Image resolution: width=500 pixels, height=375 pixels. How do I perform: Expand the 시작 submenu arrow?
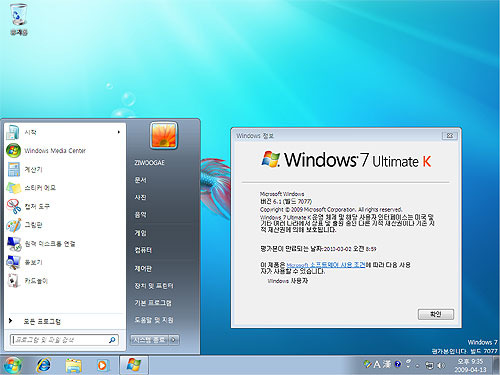119,132
